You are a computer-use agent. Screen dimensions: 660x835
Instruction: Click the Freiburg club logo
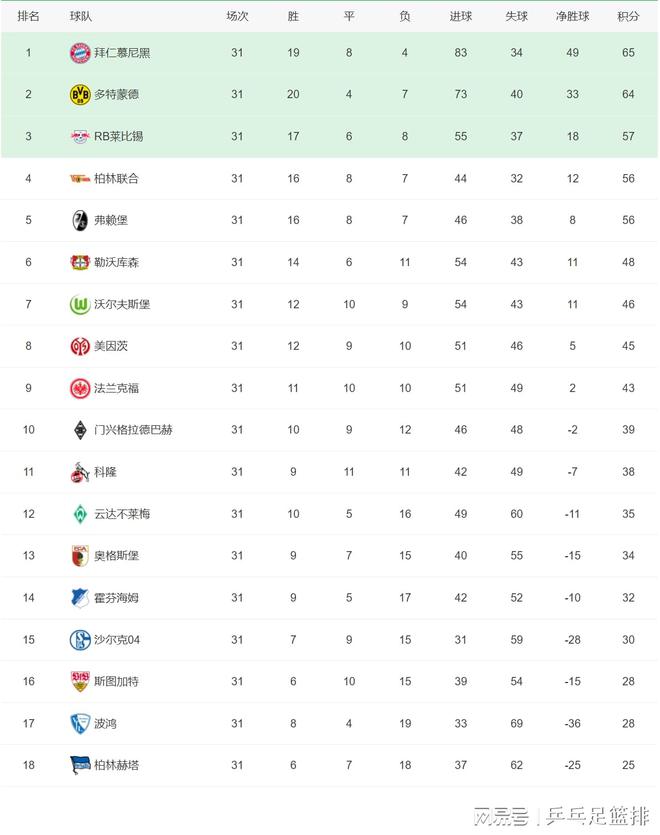point(80,220)
